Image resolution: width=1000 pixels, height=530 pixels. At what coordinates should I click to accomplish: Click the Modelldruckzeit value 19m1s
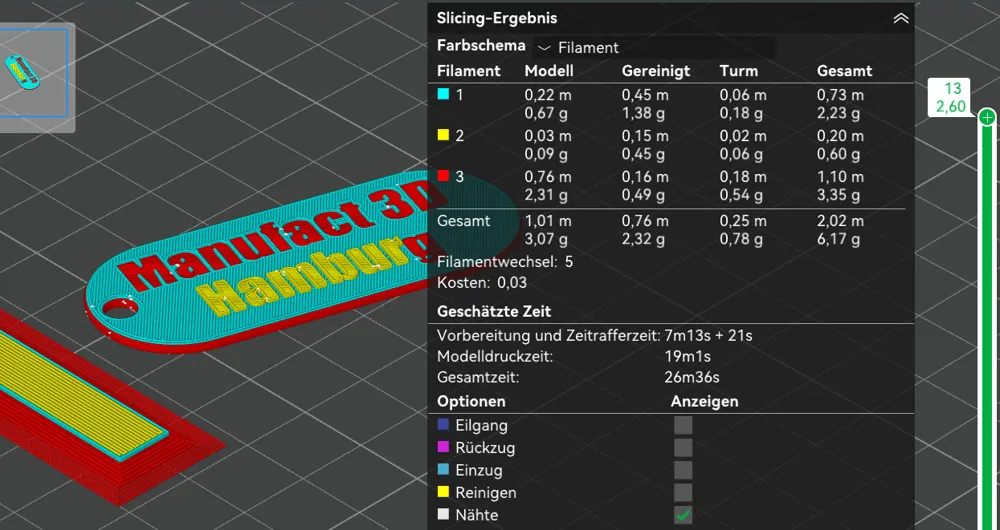click(687, 357)
